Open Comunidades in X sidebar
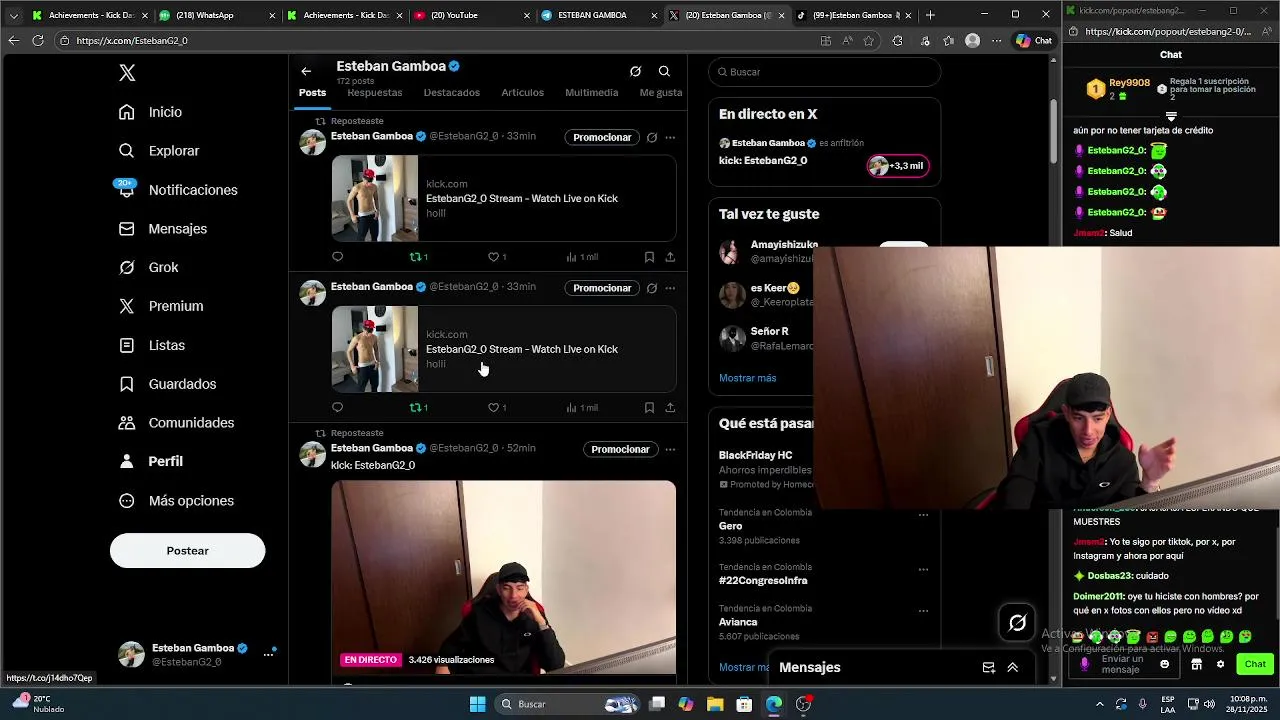Image resolution: width=1280 pixels, height=720 pixels. [176, 423]
